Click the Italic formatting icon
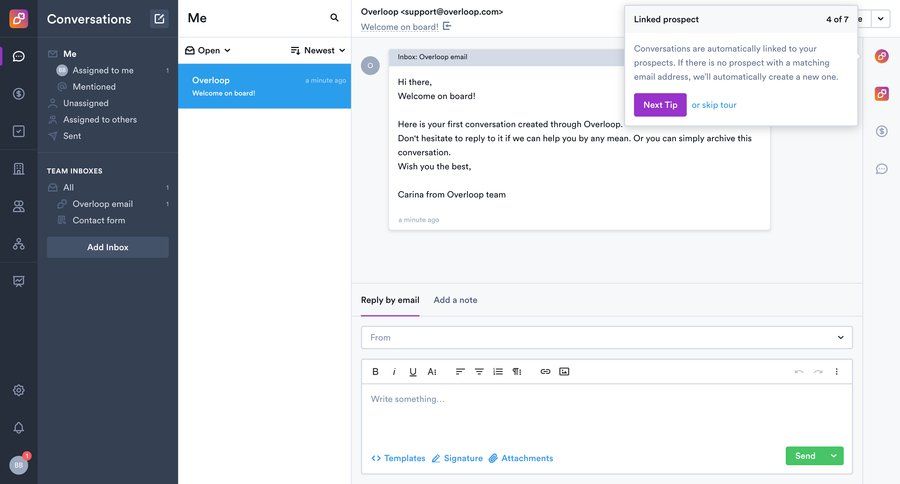 click(x=394, y=371)
